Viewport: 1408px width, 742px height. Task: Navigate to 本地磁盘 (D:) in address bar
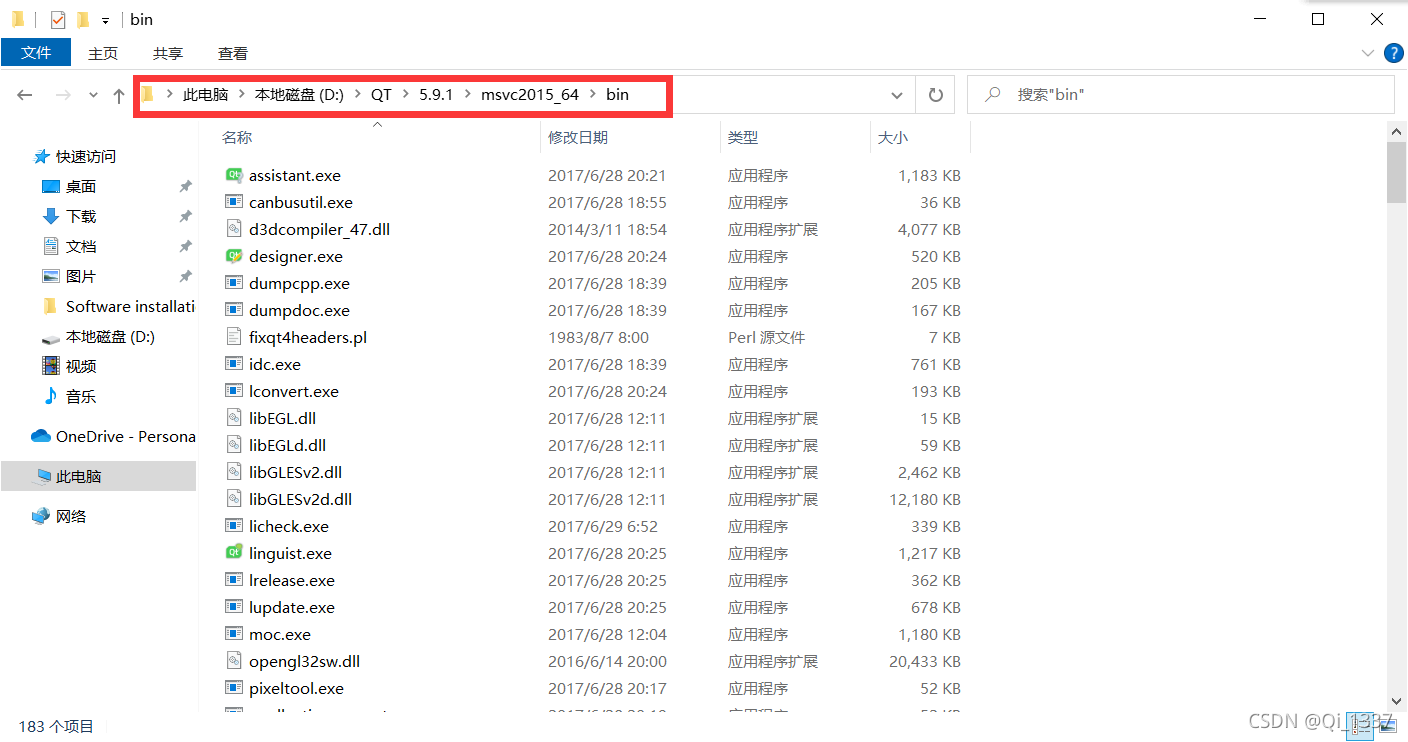point(299,95)
